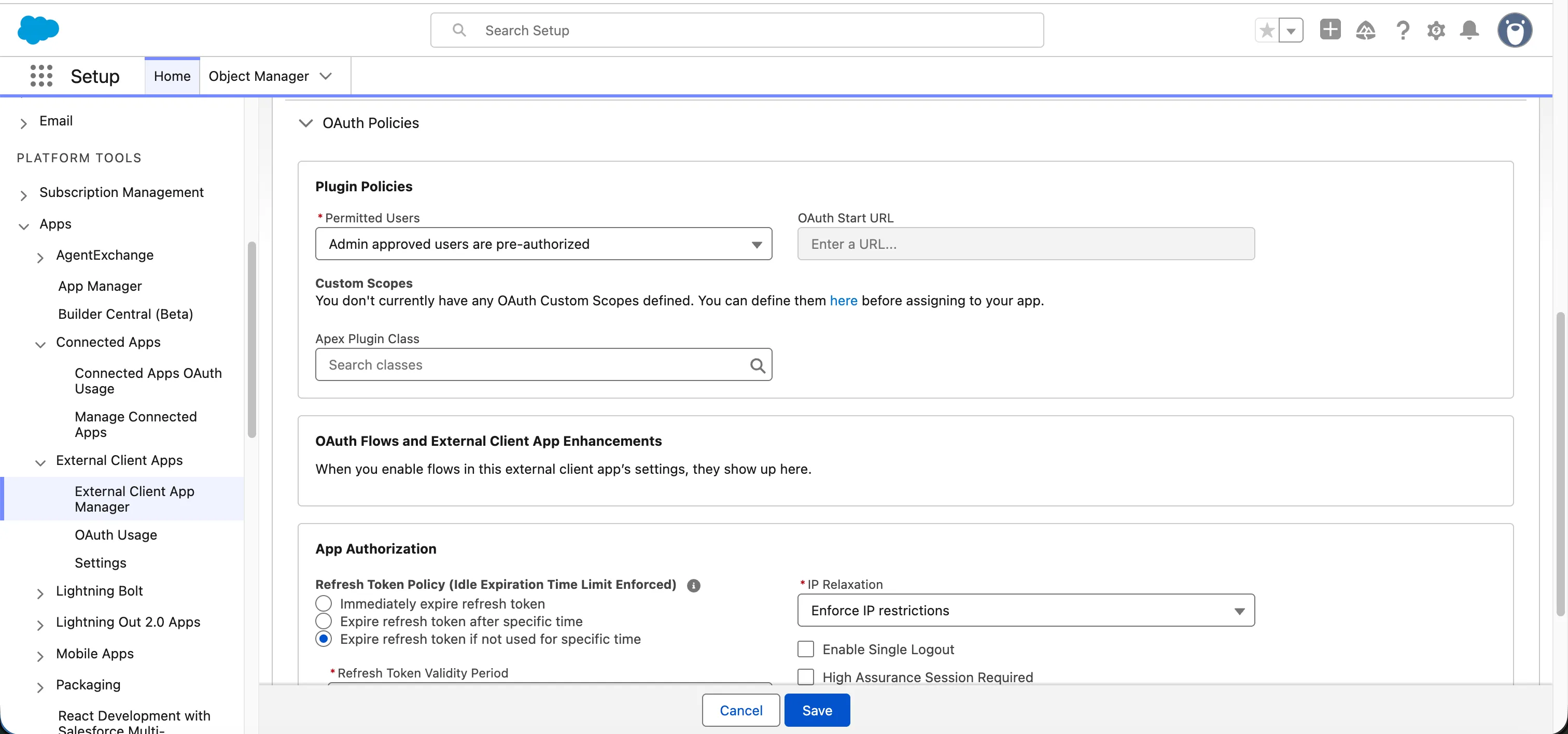Click the Salesforce cloud logo

coord(38,30)
